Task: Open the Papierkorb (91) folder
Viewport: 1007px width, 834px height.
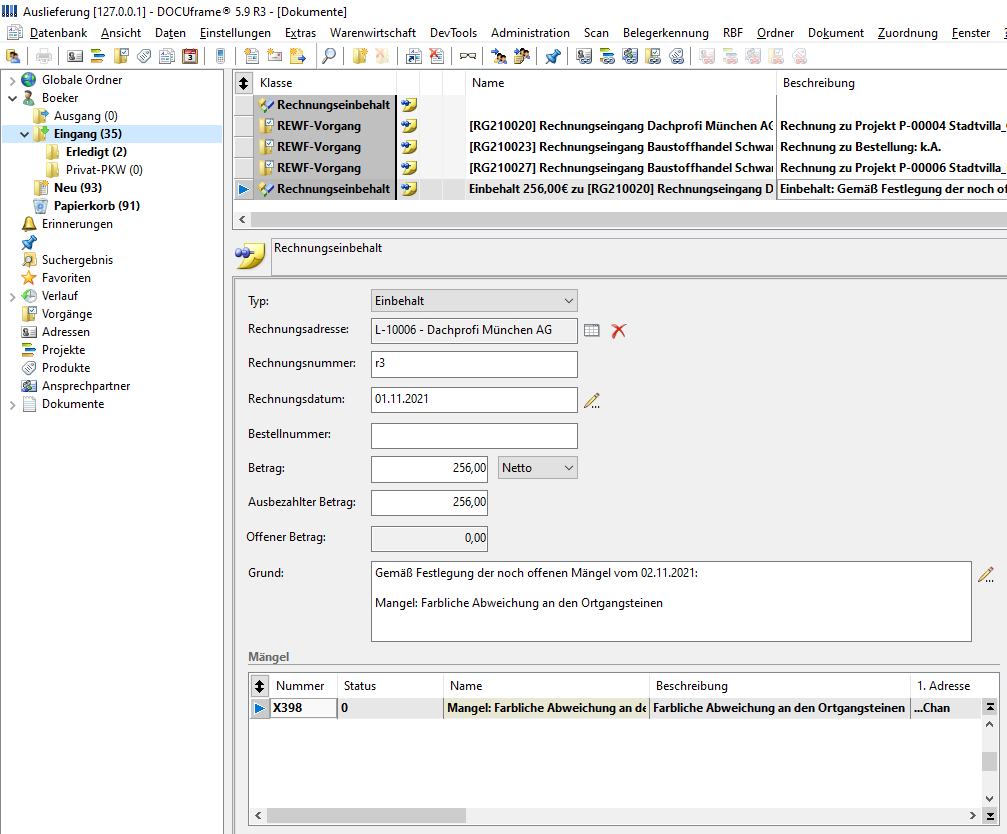Action: pyautogui.click(x=97, y=205)
